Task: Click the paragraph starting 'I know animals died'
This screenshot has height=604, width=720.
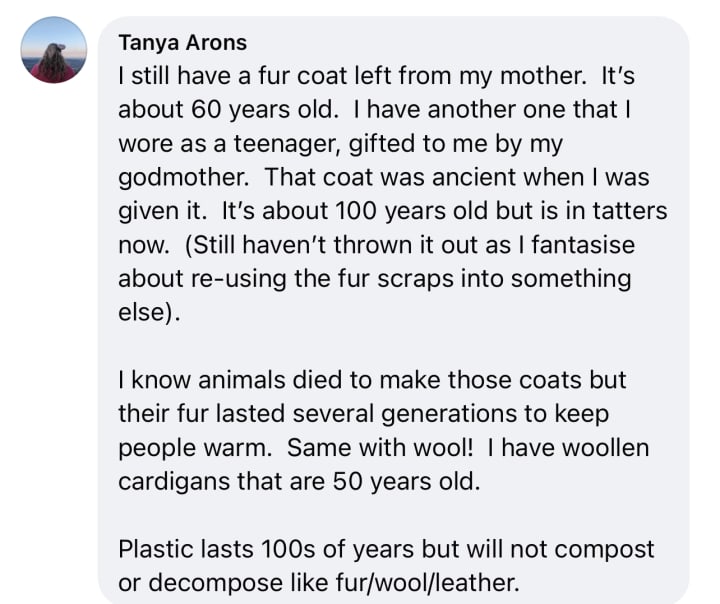Action: click(383, 431)
